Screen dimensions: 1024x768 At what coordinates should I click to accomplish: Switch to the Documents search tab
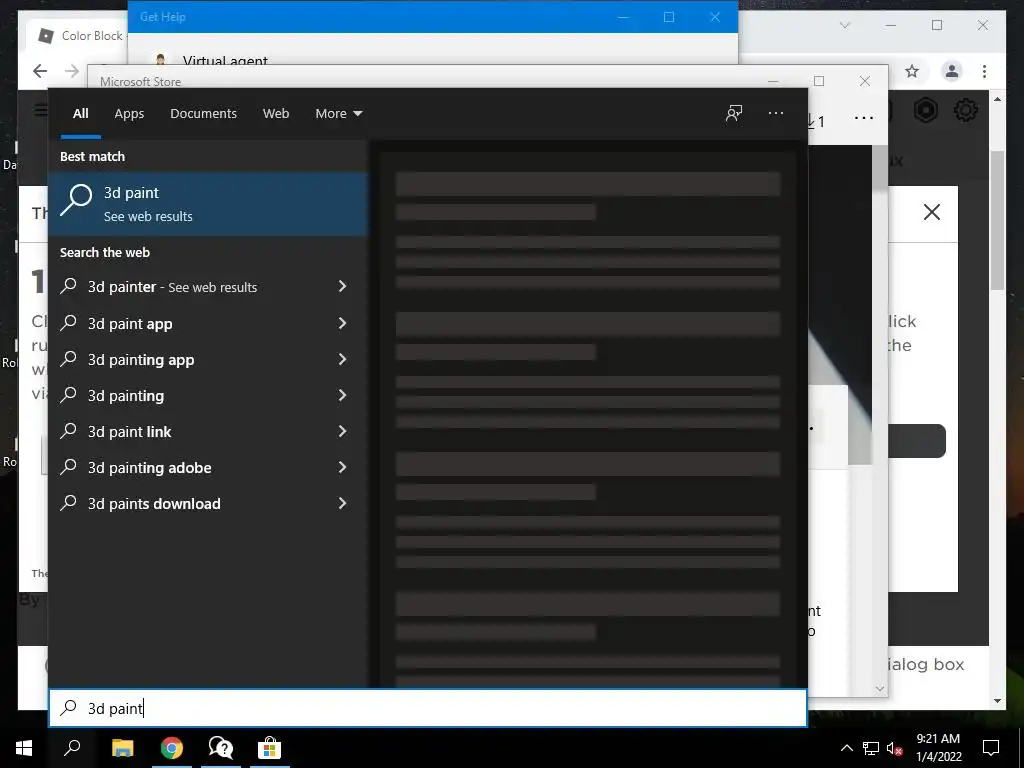click(203, 114)
